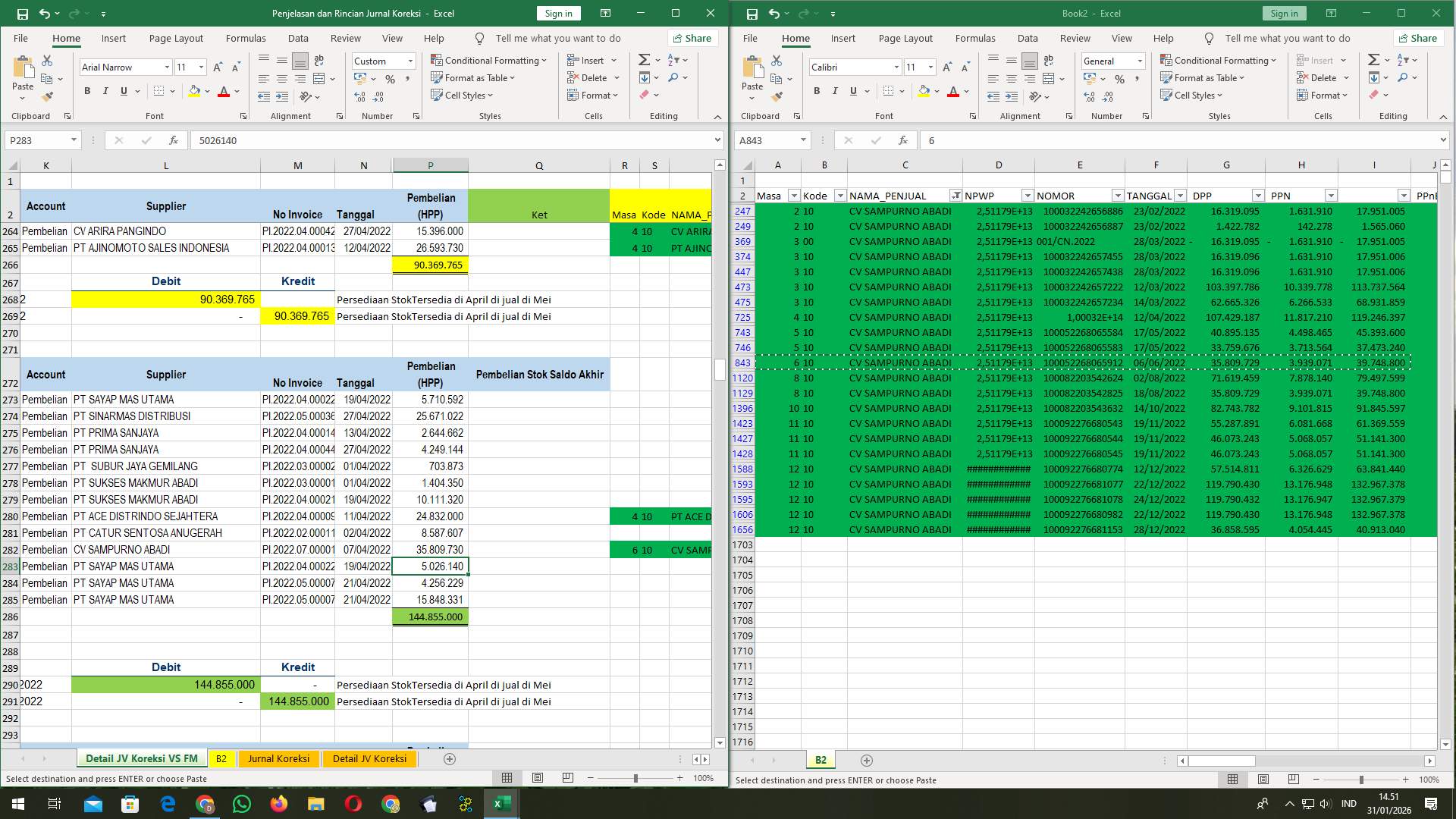The height and width of the screenshot is (819, 1456).
Task: Switch to the Formulas ribbon tab
Action: (x=246, y=38)
